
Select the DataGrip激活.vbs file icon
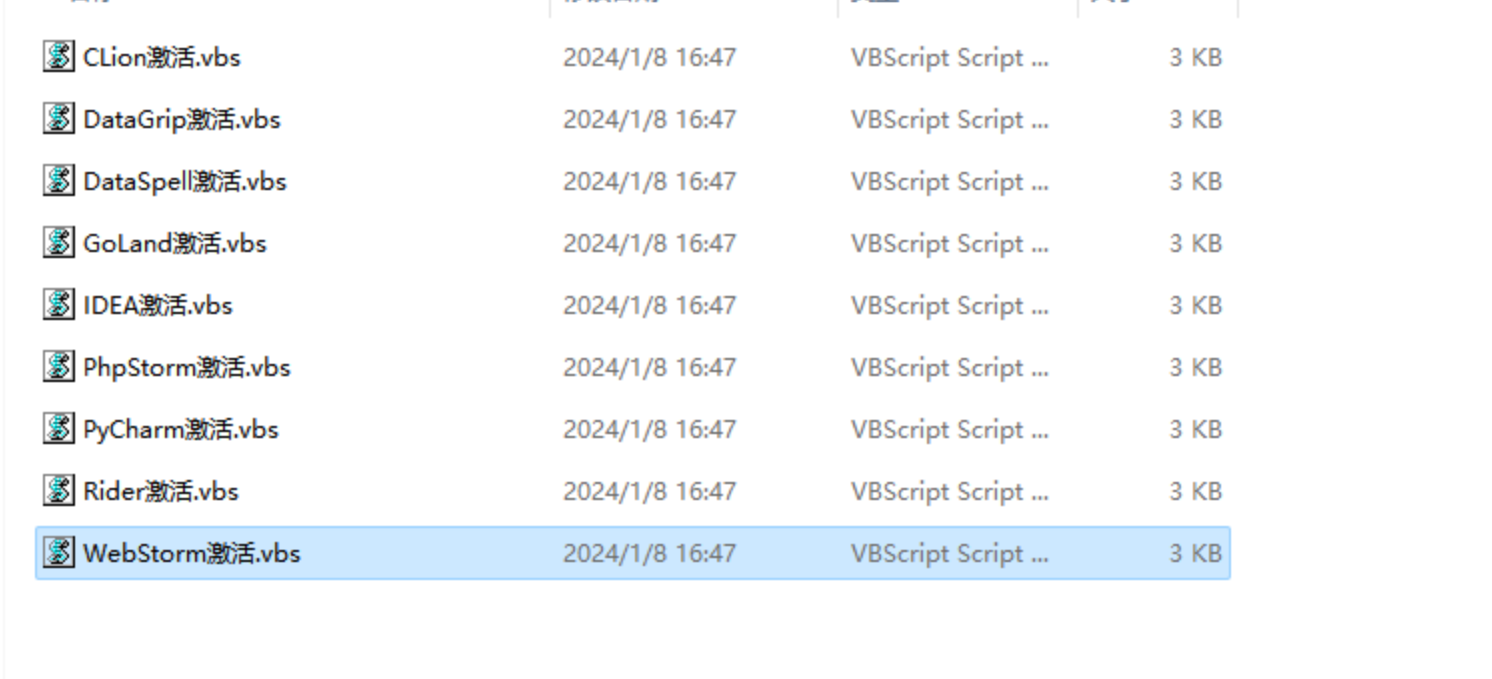(59, 119)
